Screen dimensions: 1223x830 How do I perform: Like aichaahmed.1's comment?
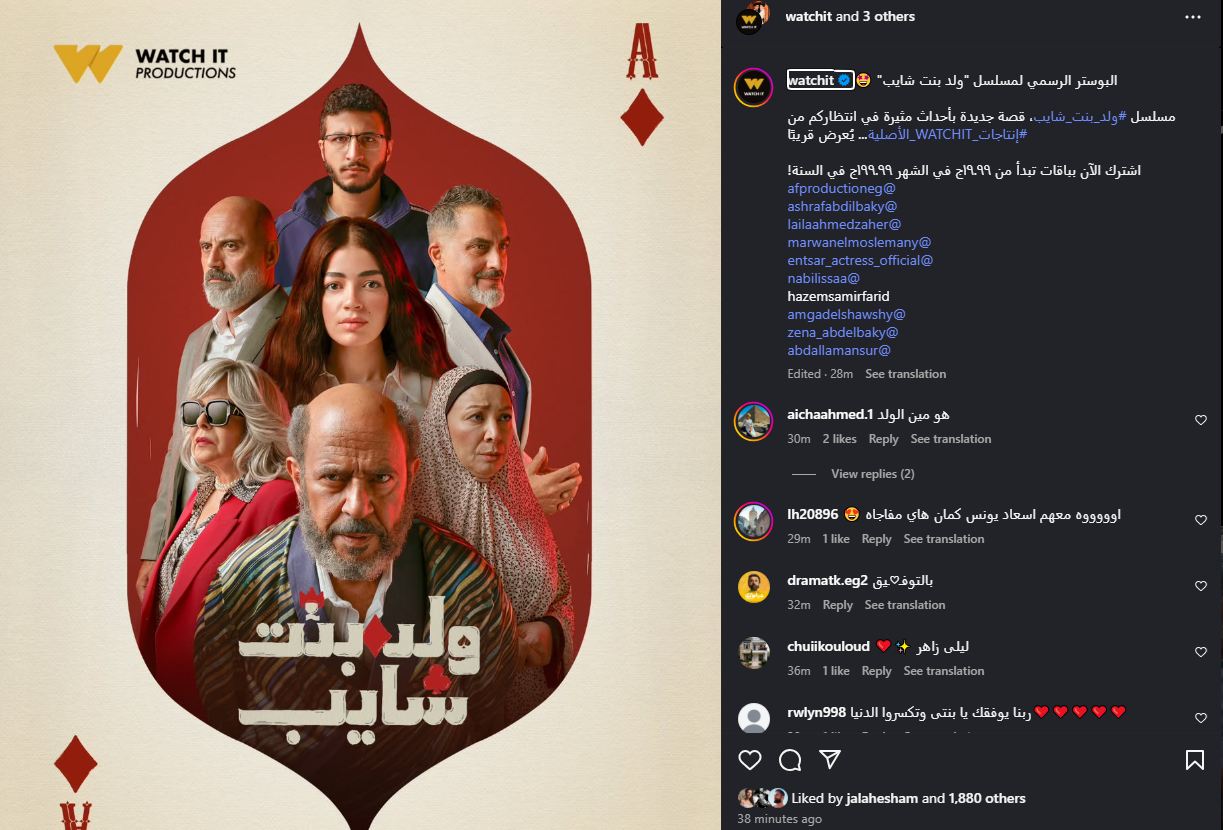point(1201,421)
